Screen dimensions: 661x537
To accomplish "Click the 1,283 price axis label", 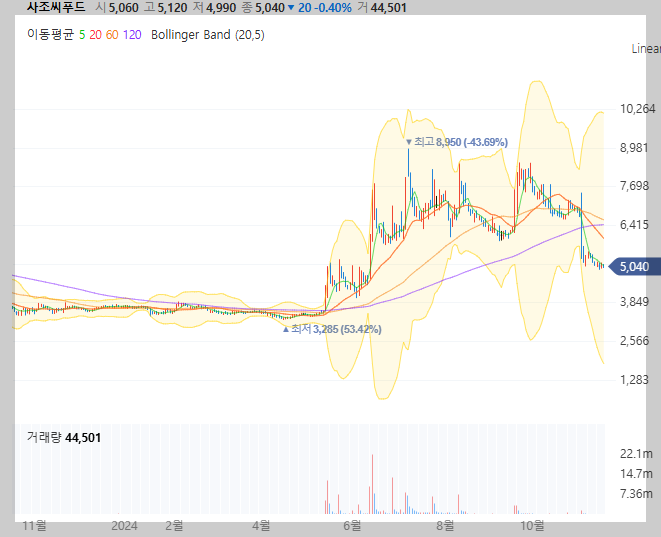I will (634, 379).
